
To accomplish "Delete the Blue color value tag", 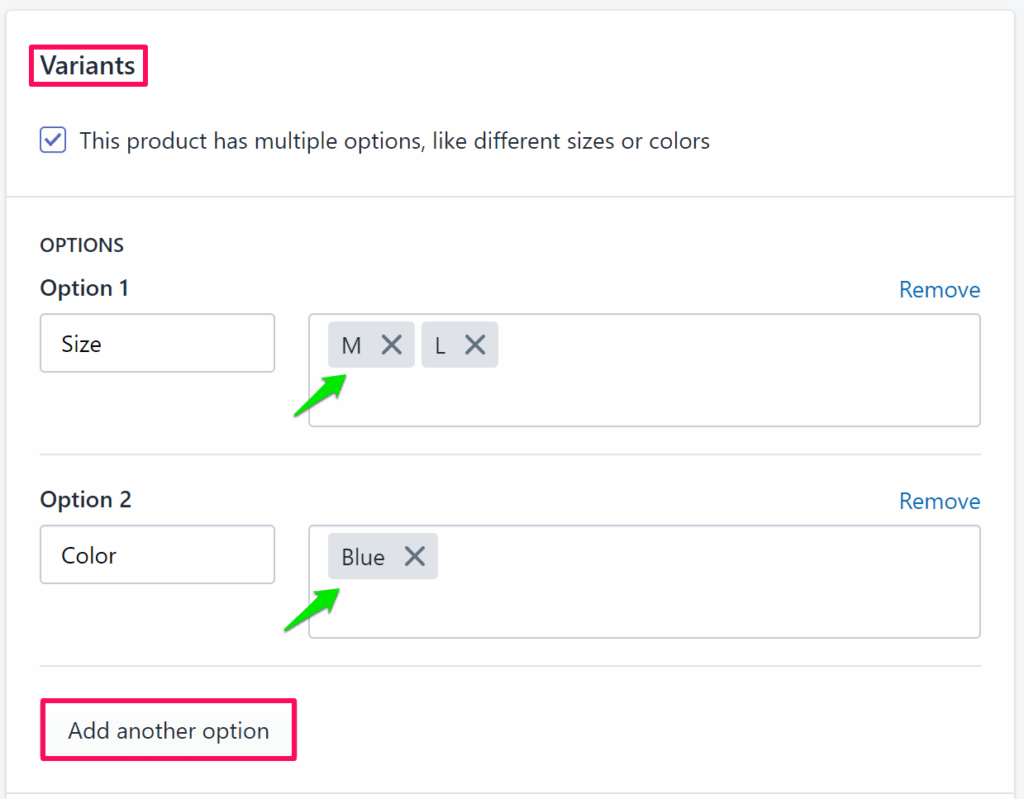I will click(415, 557).
